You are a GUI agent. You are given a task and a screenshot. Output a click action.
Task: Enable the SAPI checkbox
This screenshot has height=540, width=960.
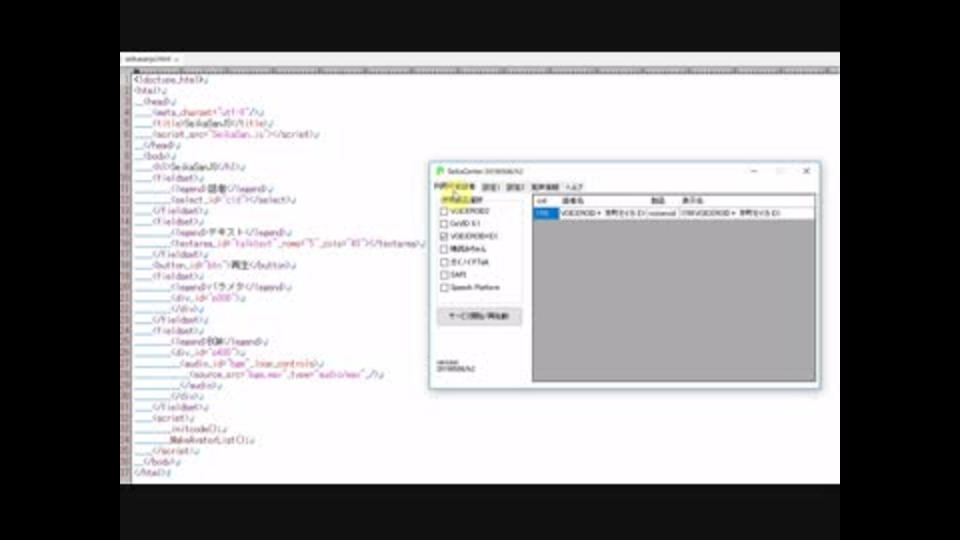click(444, 275)
